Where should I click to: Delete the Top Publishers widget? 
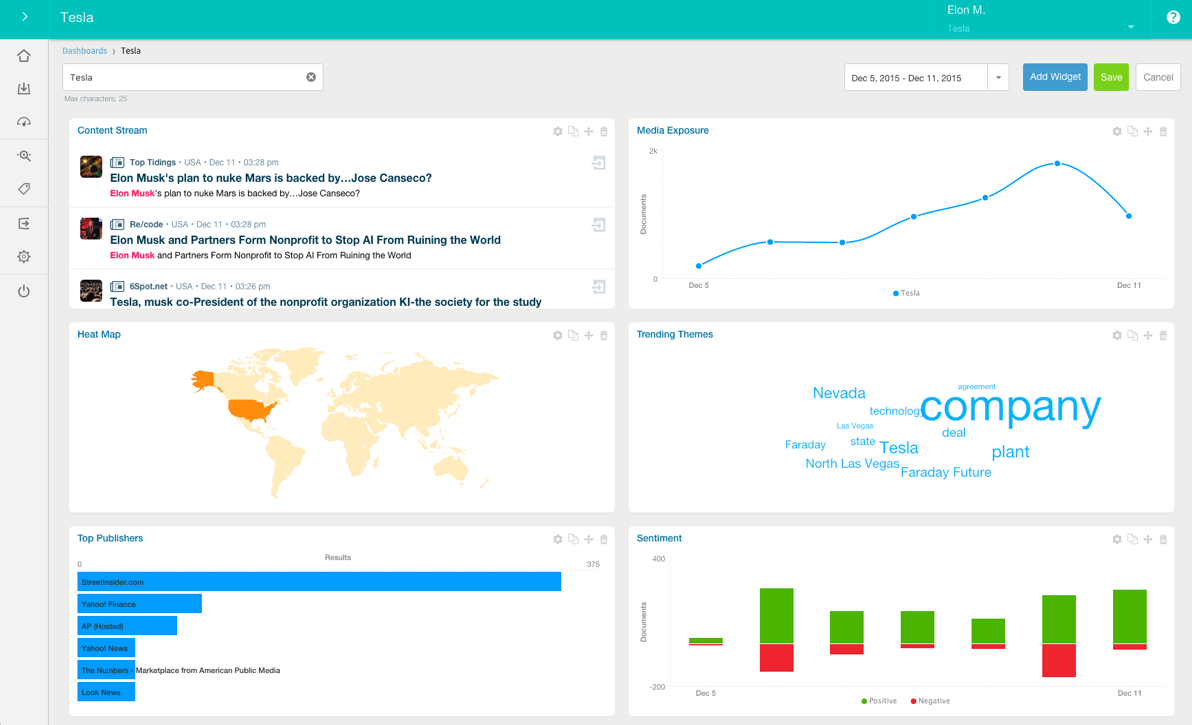pyautogui.click(x=604, y=539)
